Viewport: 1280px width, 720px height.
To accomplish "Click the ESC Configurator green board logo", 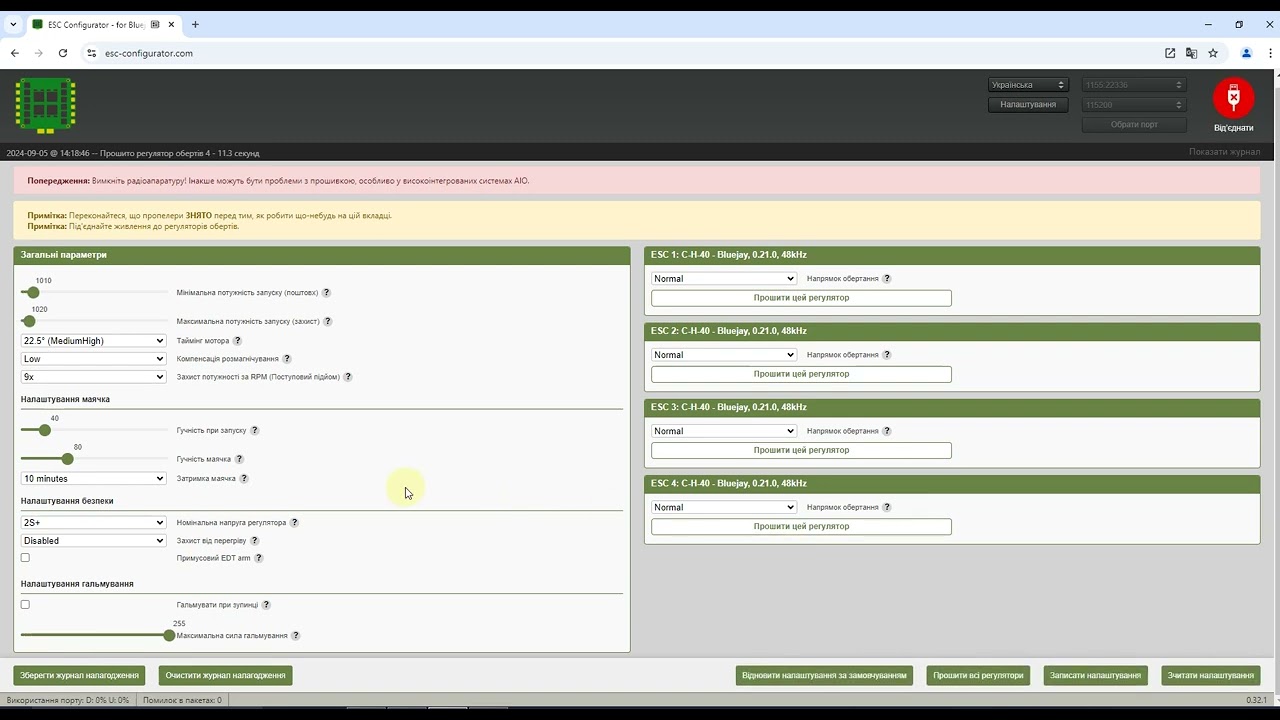I will (45, 105).
